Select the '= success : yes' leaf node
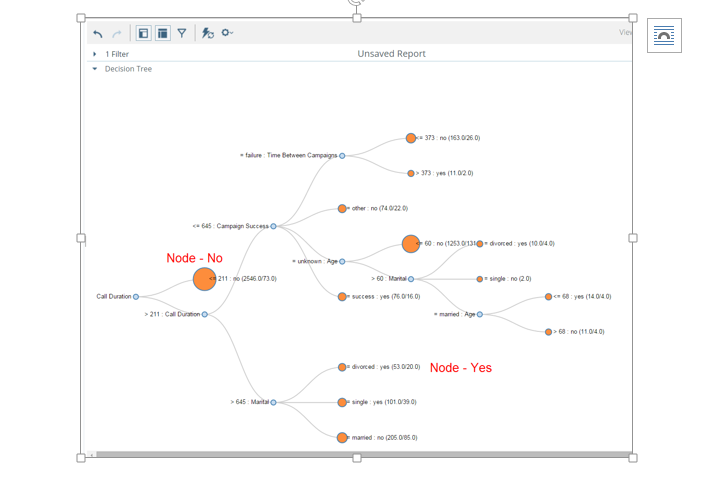 click(x=342, y=296)
